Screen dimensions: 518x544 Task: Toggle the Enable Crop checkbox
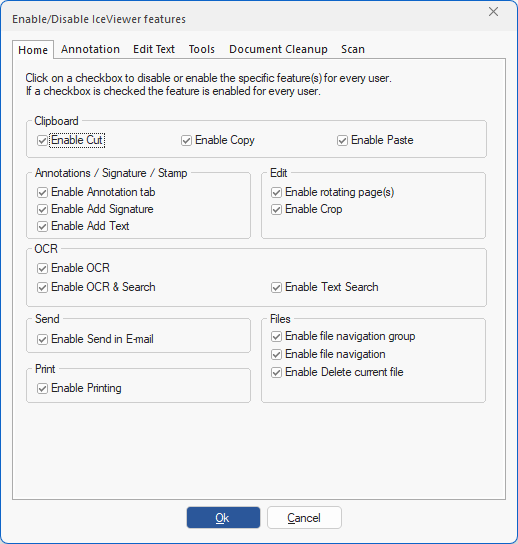click(276, 210)
